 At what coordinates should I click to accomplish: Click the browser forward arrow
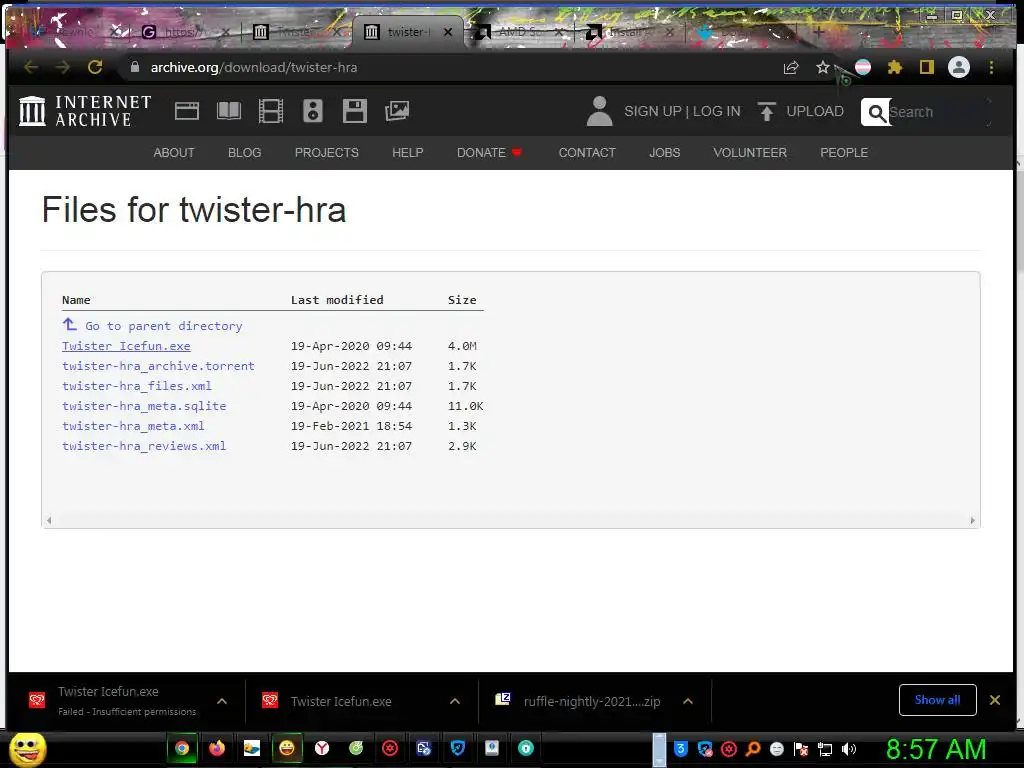click(x=63, y=67)
